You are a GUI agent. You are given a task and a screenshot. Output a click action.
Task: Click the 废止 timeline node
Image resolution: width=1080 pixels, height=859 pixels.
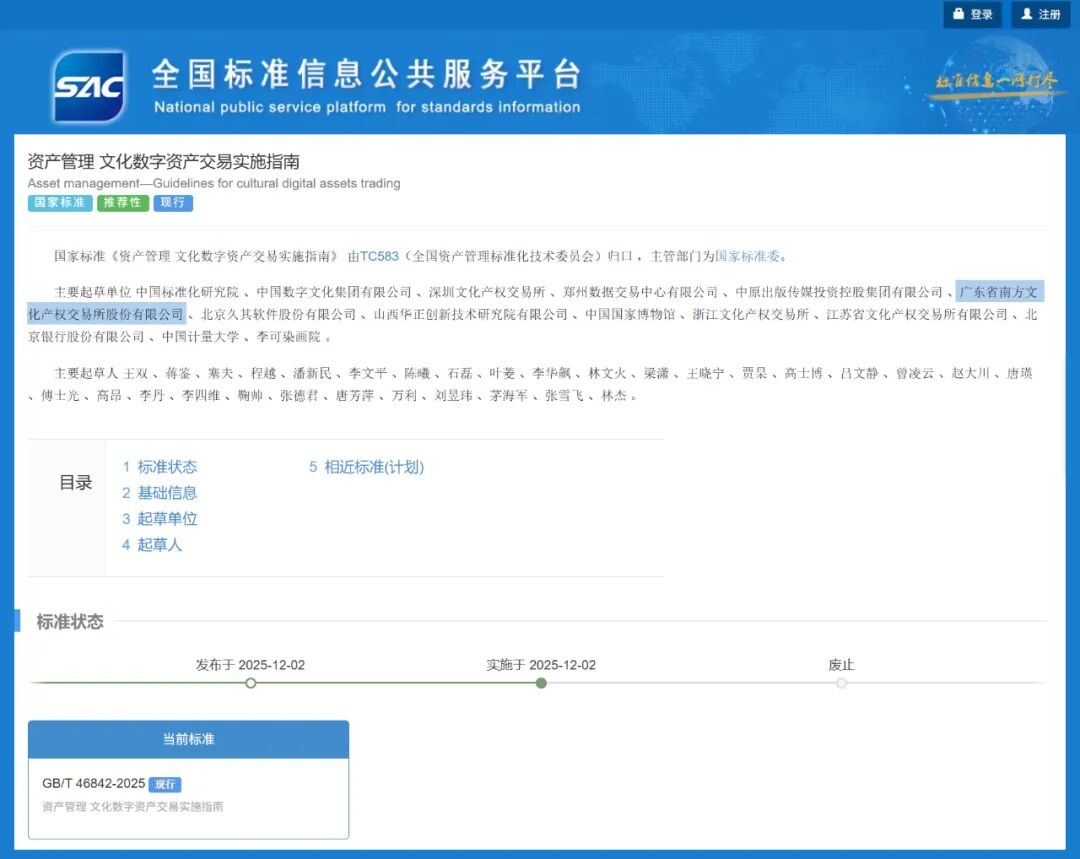[842, 683]
